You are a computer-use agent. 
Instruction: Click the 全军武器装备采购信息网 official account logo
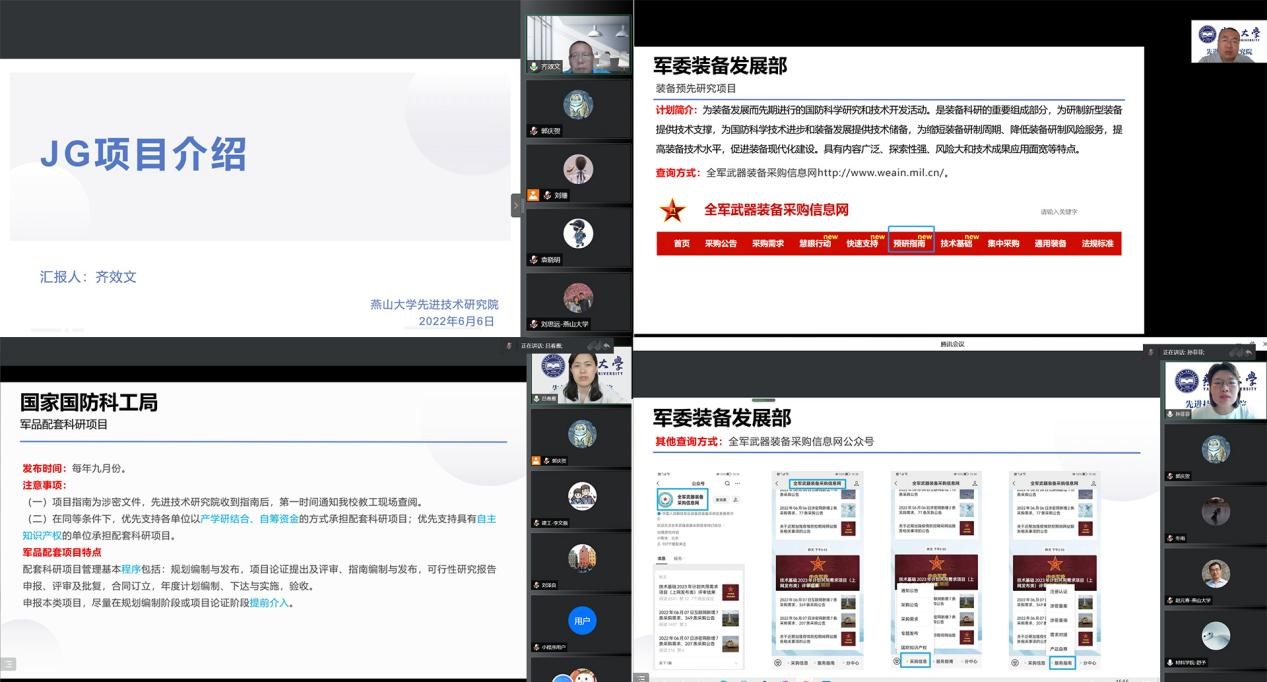pos(667,498)
